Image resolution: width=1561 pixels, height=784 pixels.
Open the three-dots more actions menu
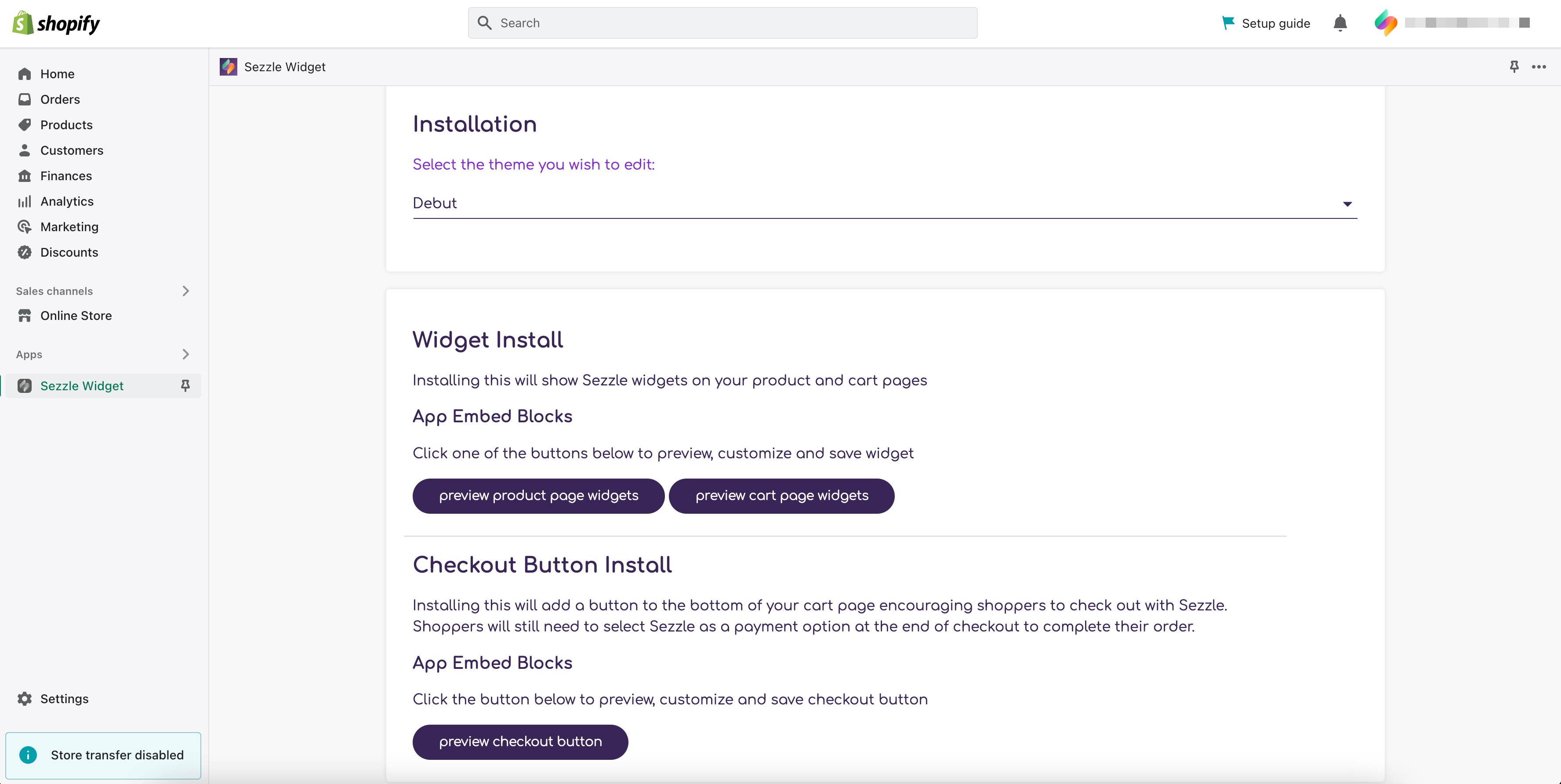[1539, 67]
